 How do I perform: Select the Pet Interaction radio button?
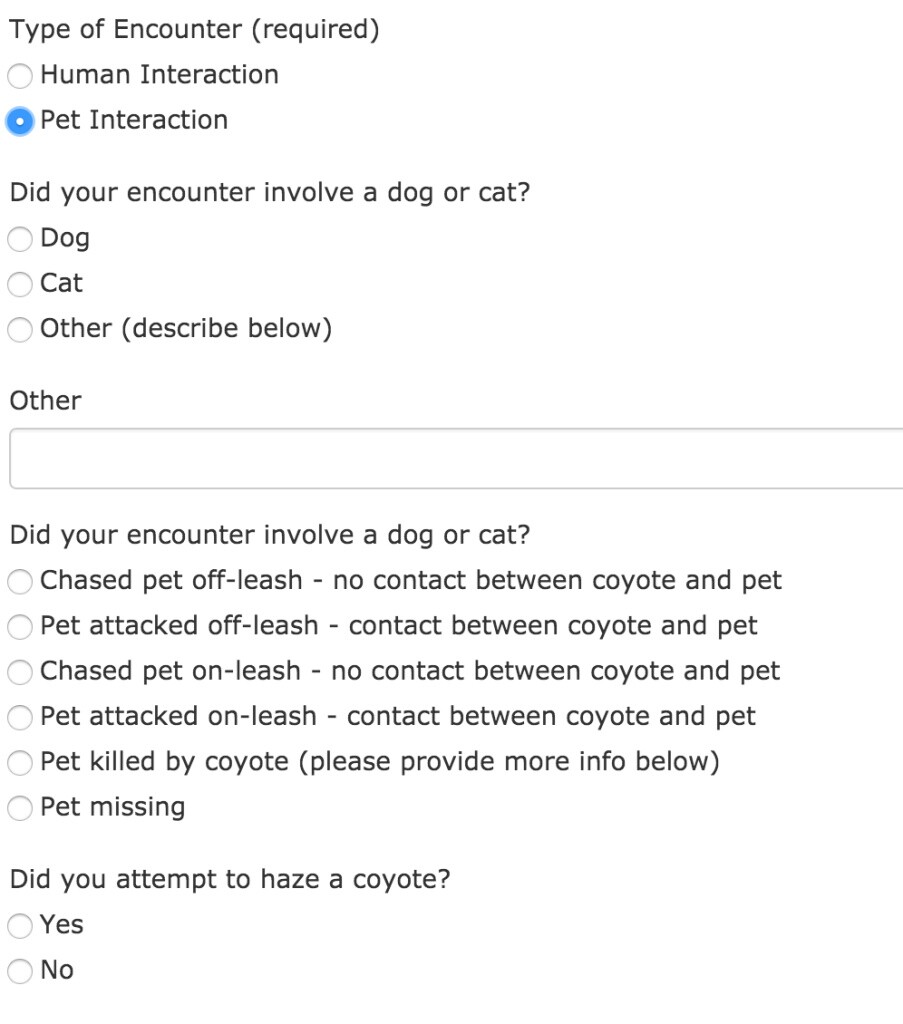(20, 121)
